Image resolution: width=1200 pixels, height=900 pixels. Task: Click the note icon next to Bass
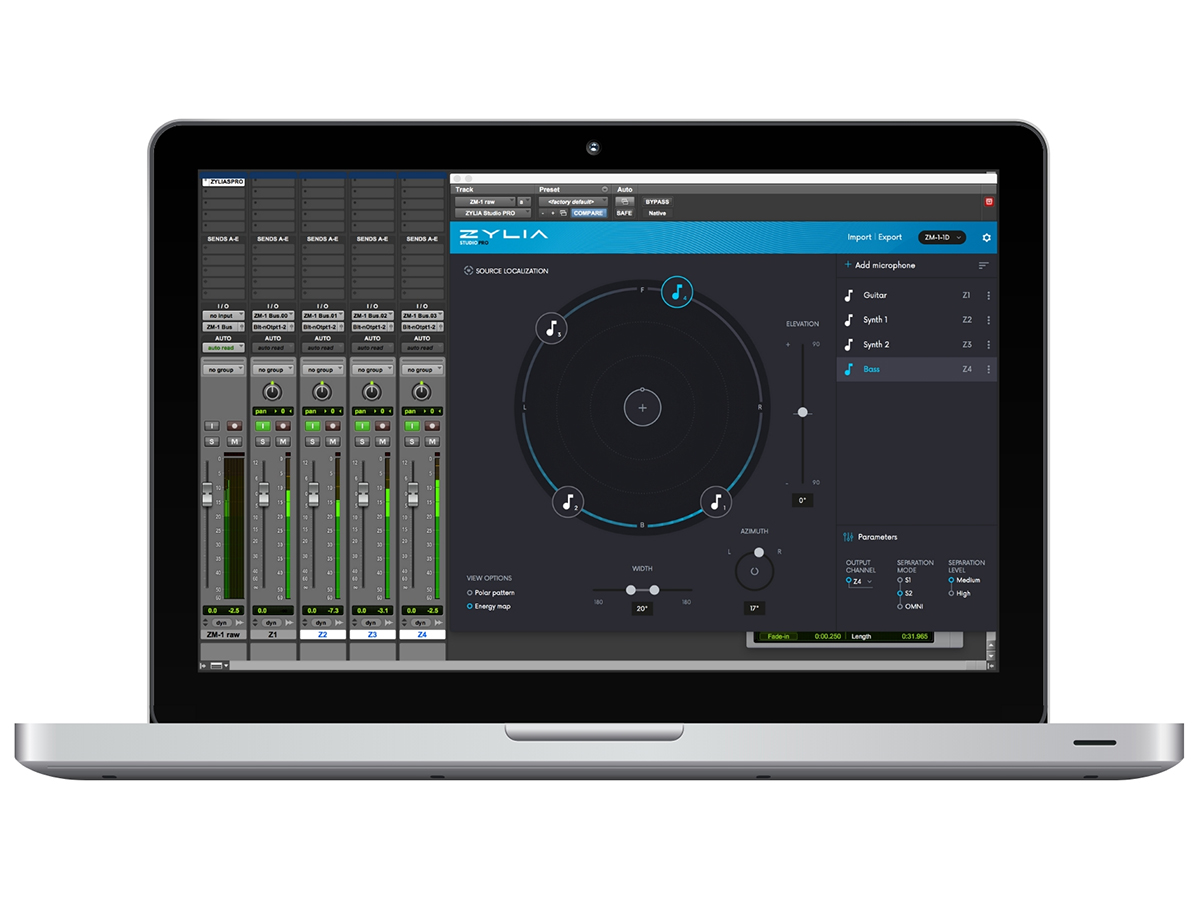(x=848, y=368)
